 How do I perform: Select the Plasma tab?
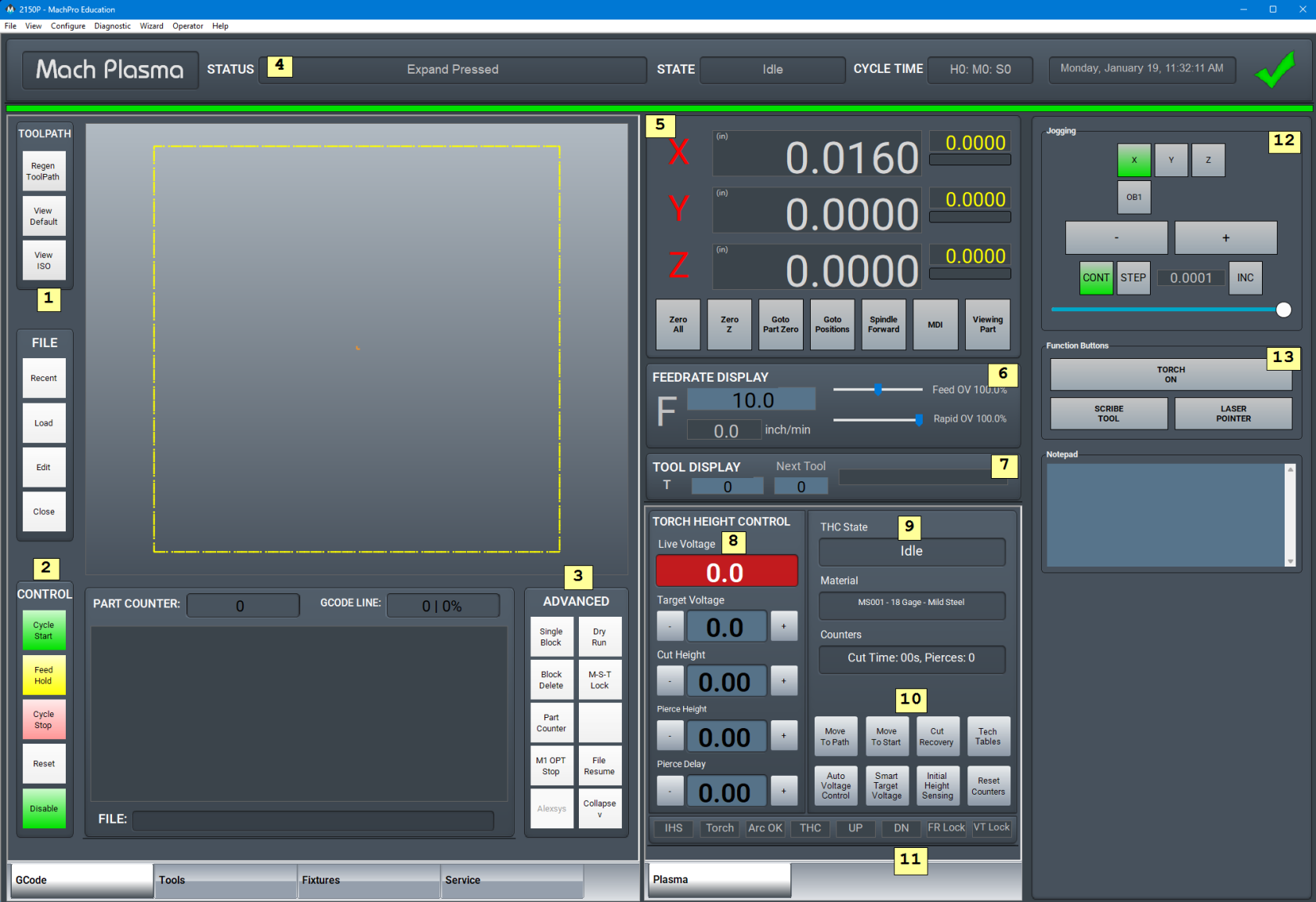(x=719, y=880)
